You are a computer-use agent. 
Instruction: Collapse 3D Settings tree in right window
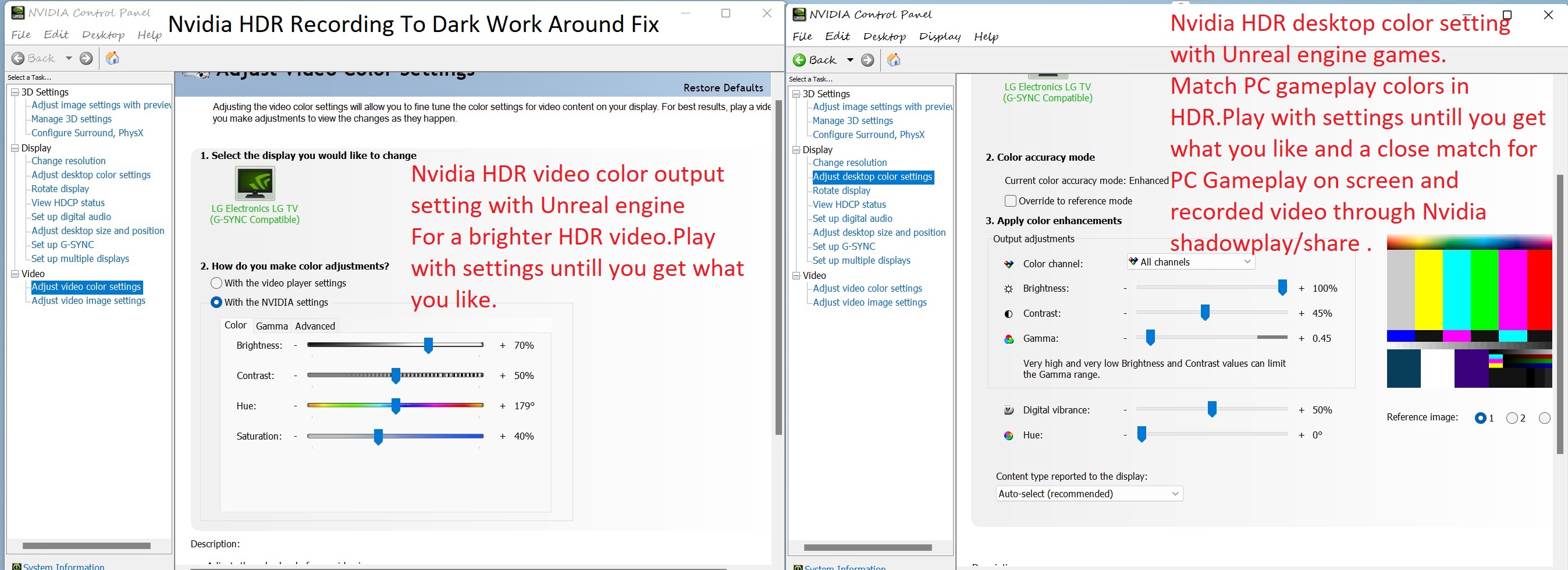point(796,94)
